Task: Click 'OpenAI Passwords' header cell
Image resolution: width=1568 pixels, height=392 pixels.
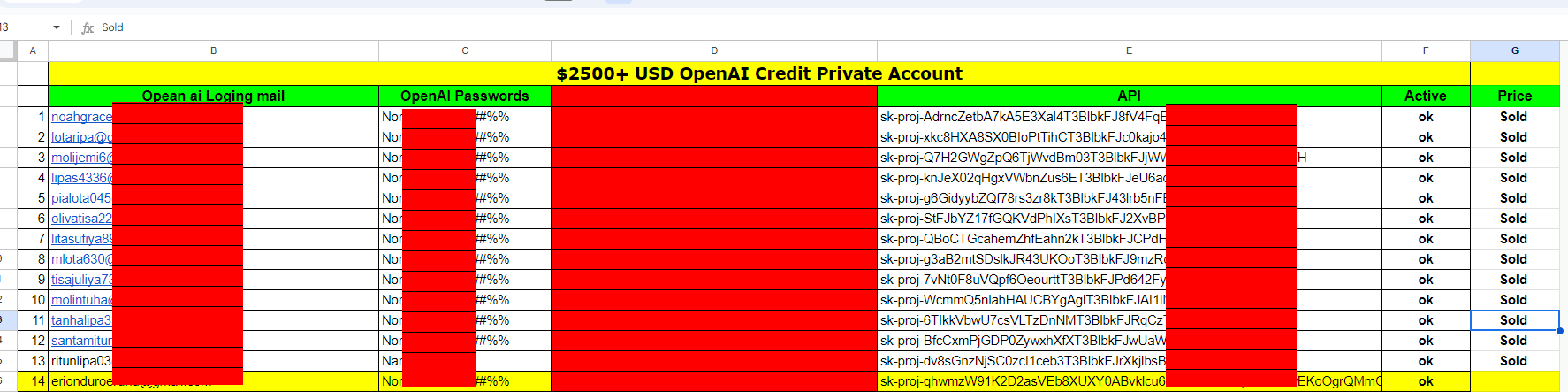Action: click(465, 96)
